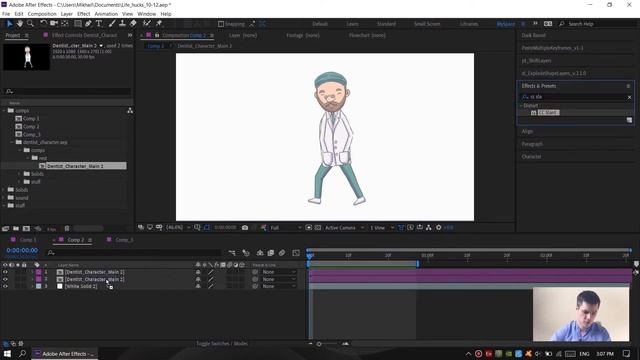The image size is (640, 360).
Task: Select the Zoom magnifier tool
Action: coord(30,24)
